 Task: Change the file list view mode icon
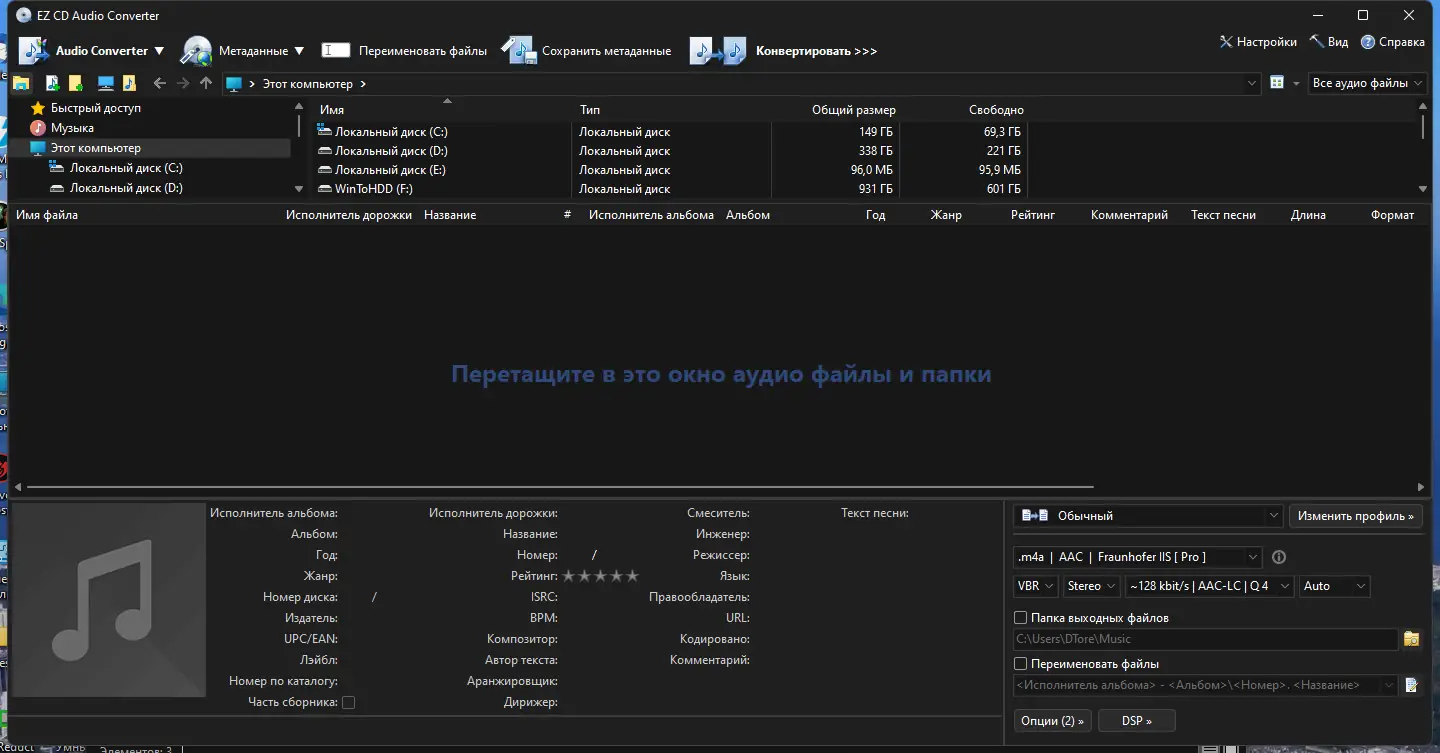[x=1277, y=83]
